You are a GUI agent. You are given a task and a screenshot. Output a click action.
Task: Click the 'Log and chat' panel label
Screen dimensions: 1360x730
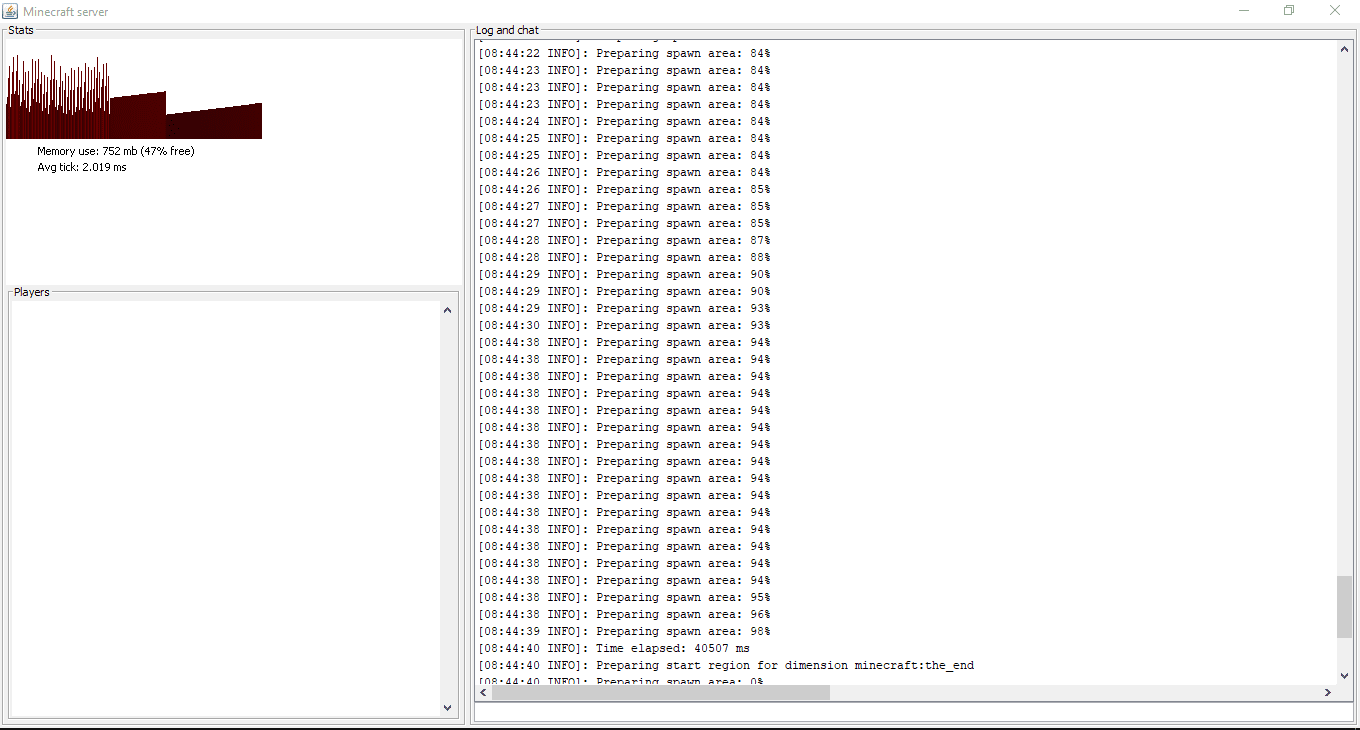[507, 31]
